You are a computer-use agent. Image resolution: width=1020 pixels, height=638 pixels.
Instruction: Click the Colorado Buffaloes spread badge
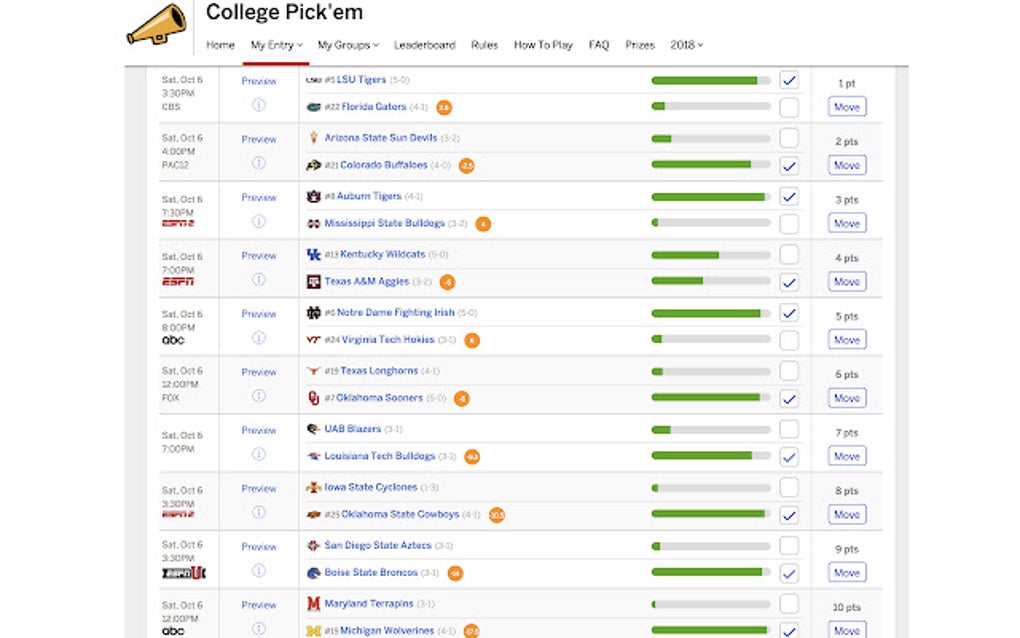pos(466,166)
